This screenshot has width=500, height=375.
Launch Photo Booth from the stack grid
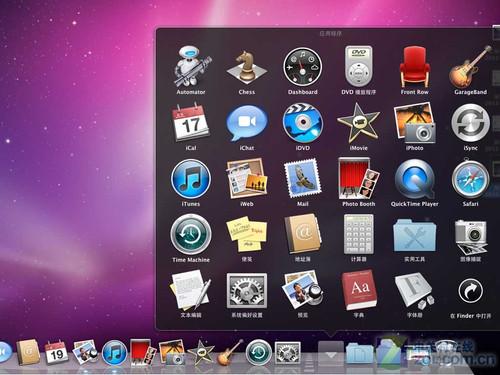tap(358, 179)
